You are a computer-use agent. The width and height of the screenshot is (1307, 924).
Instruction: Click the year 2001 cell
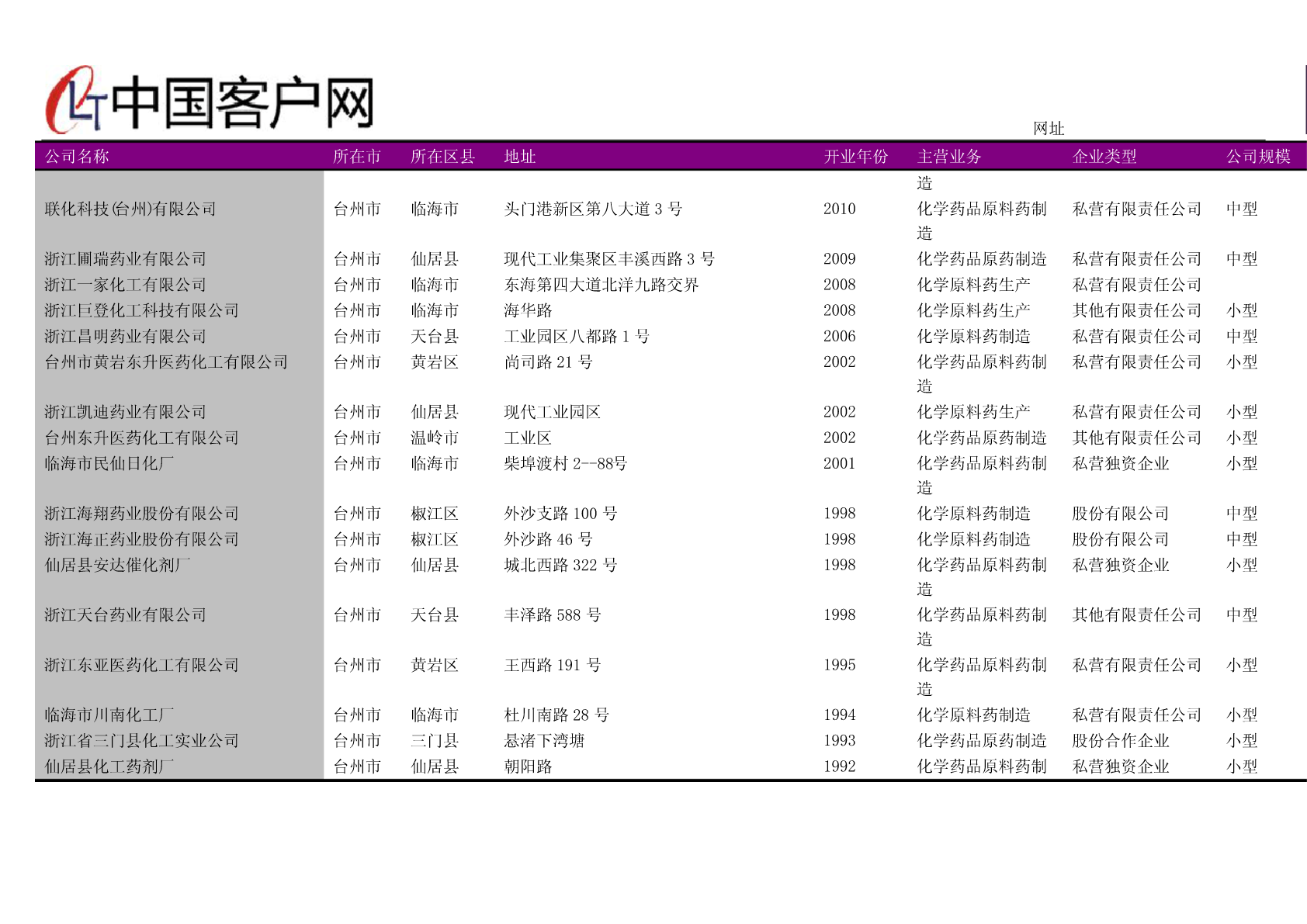pyautogui.click(x=840, y=463)
